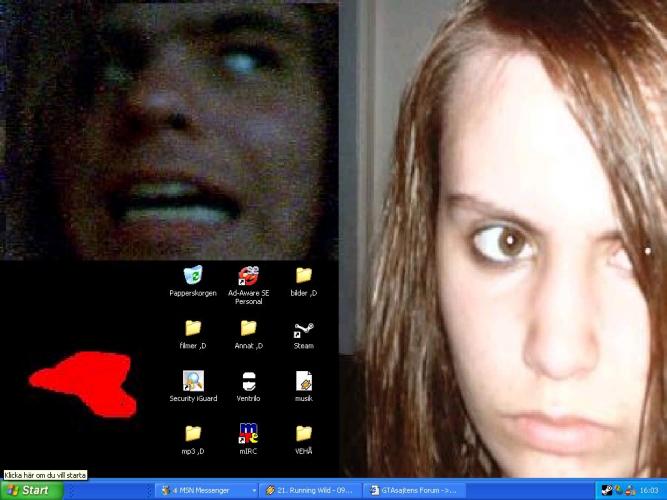Click the red painted blob on desktop
Screen dimensions: 667x500
84,384
